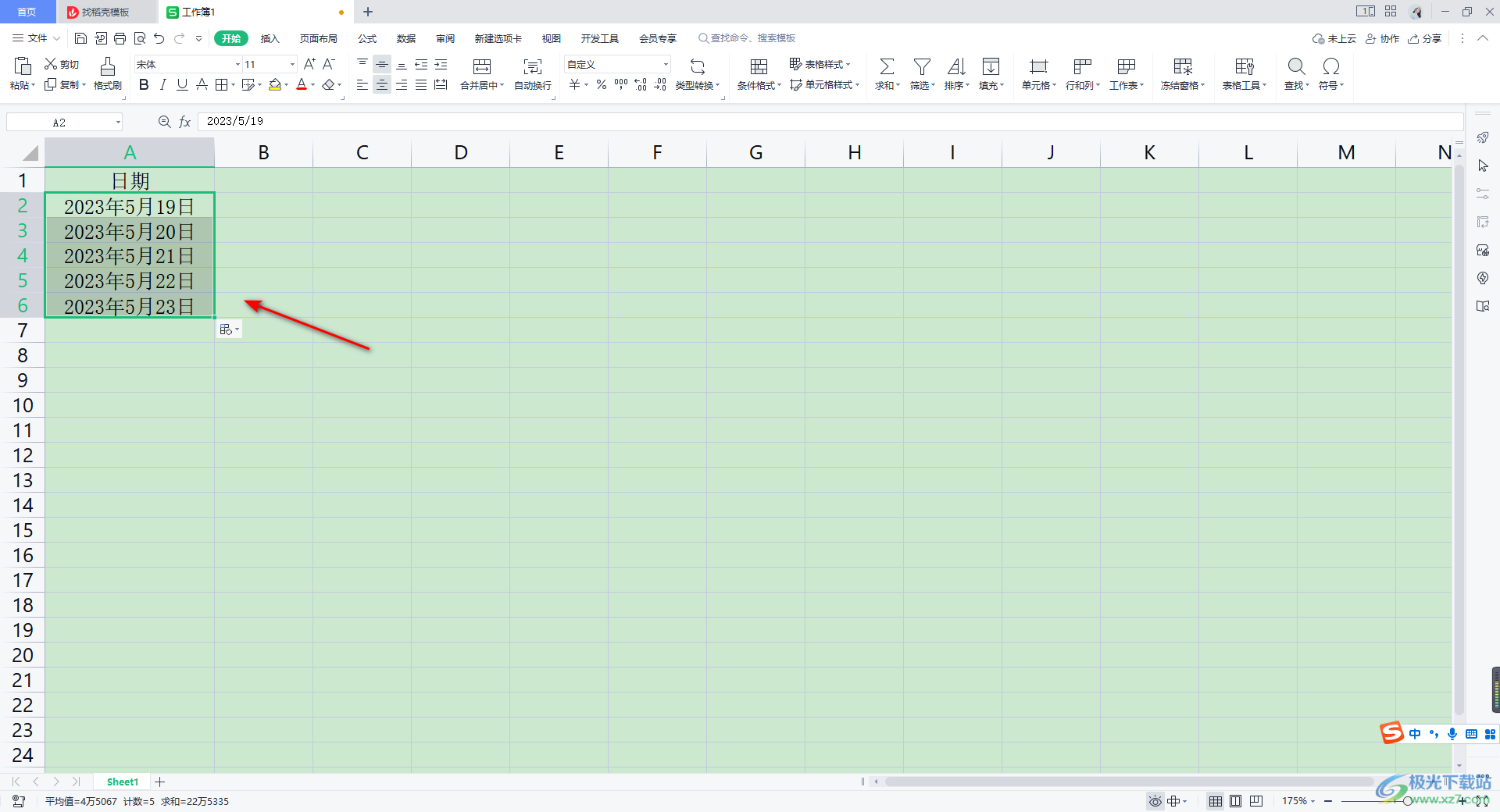The width and height of the screenshot is (1500, 812).
Task: Toggle Bold formatting
Action: tap(144, 84)
